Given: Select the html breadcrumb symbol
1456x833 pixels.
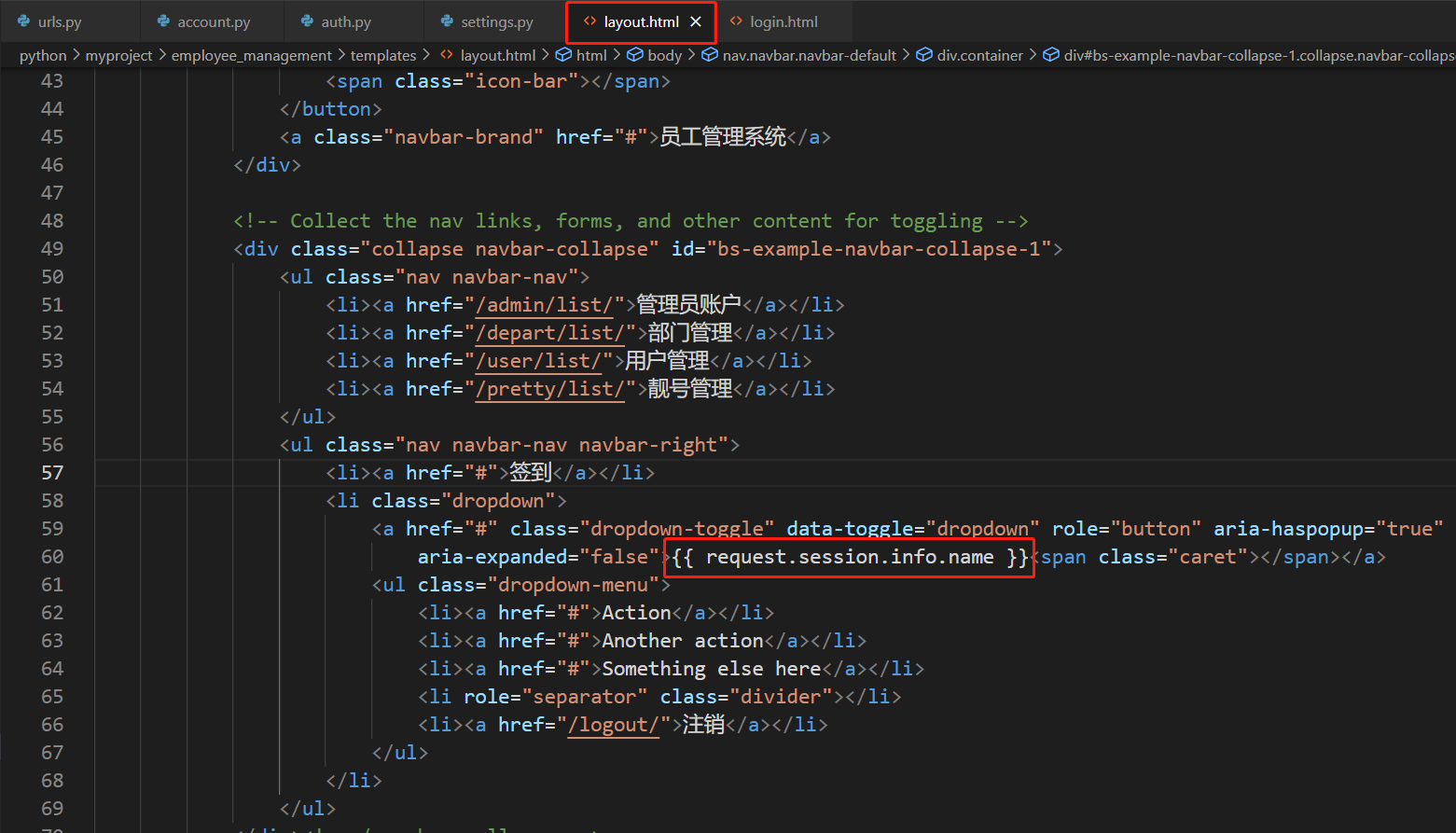Looking at the screenshot, I should click(591, 55).
